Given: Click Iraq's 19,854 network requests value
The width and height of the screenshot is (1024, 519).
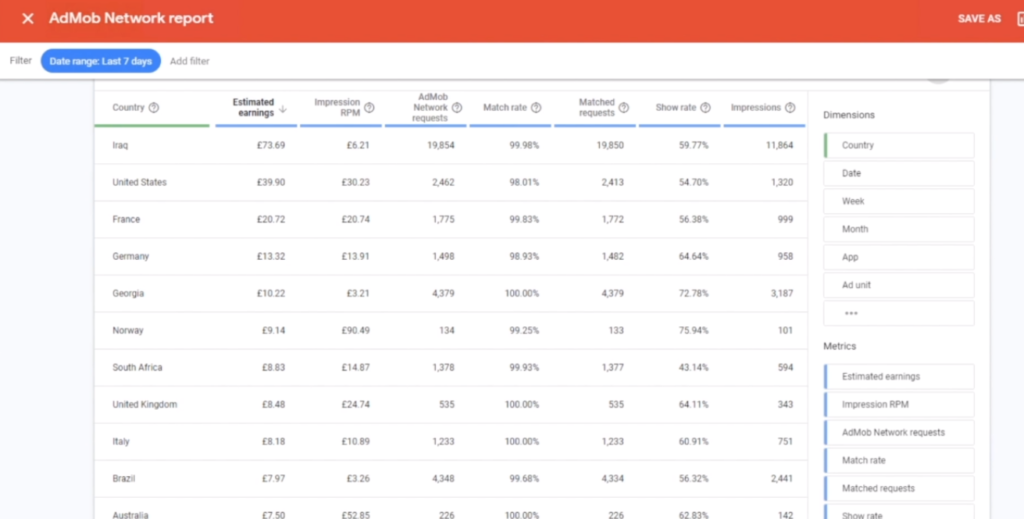Looking at the screenshot, I should point(441,146).
